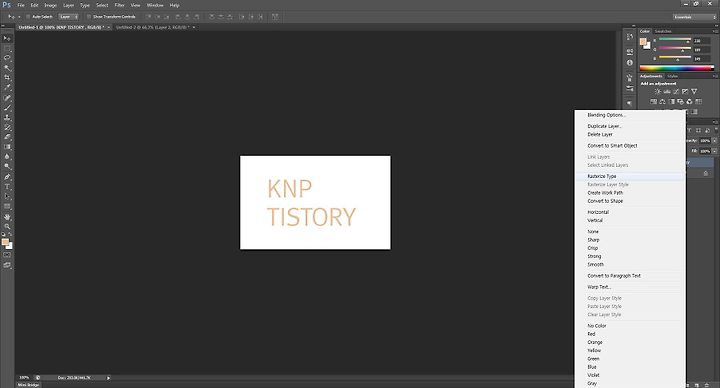
Task: Change screen mode icon in toolbox
Action: pos(7,265)
